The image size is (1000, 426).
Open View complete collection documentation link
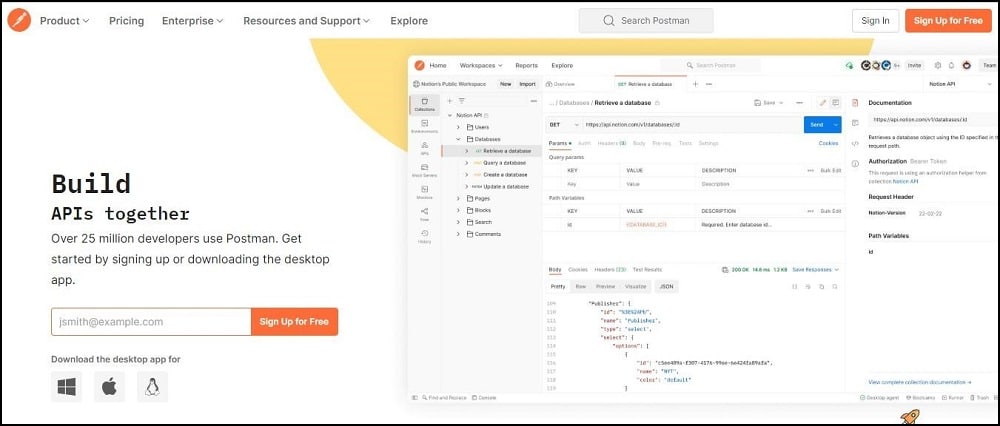[x=920, y=383]
